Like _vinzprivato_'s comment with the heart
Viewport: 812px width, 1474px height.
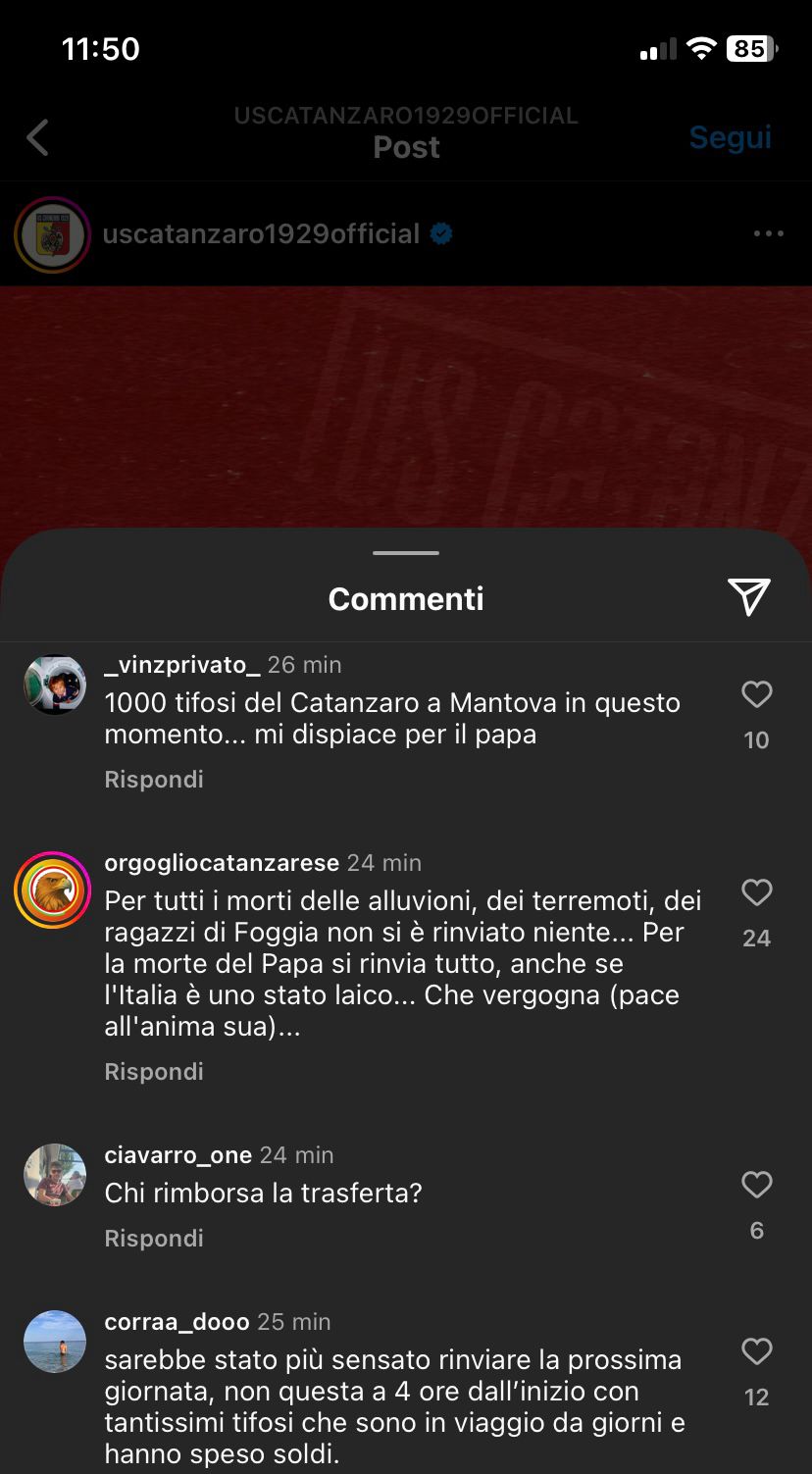click(756, 694)
